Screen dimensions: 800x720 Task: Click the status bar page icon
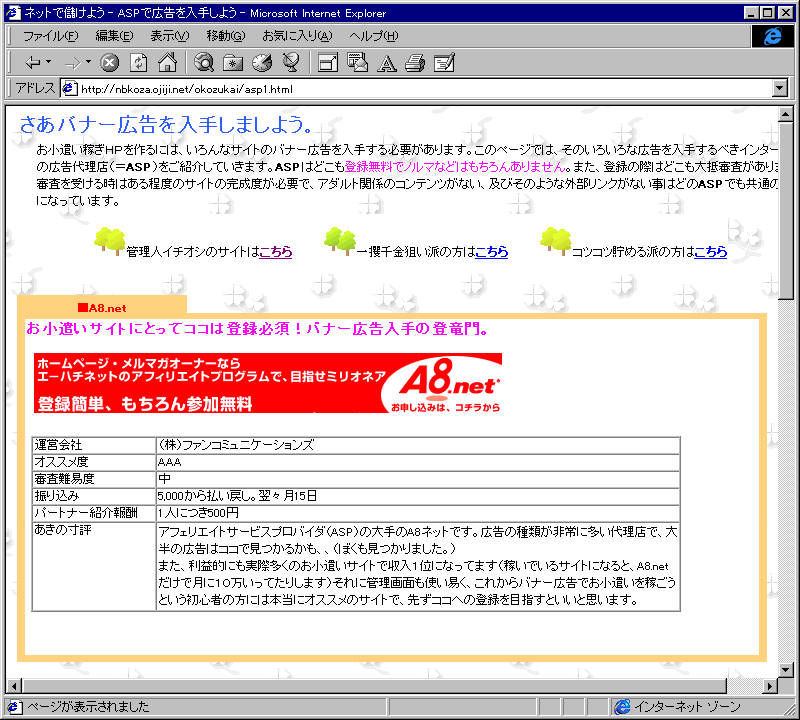tap(14, 707)
